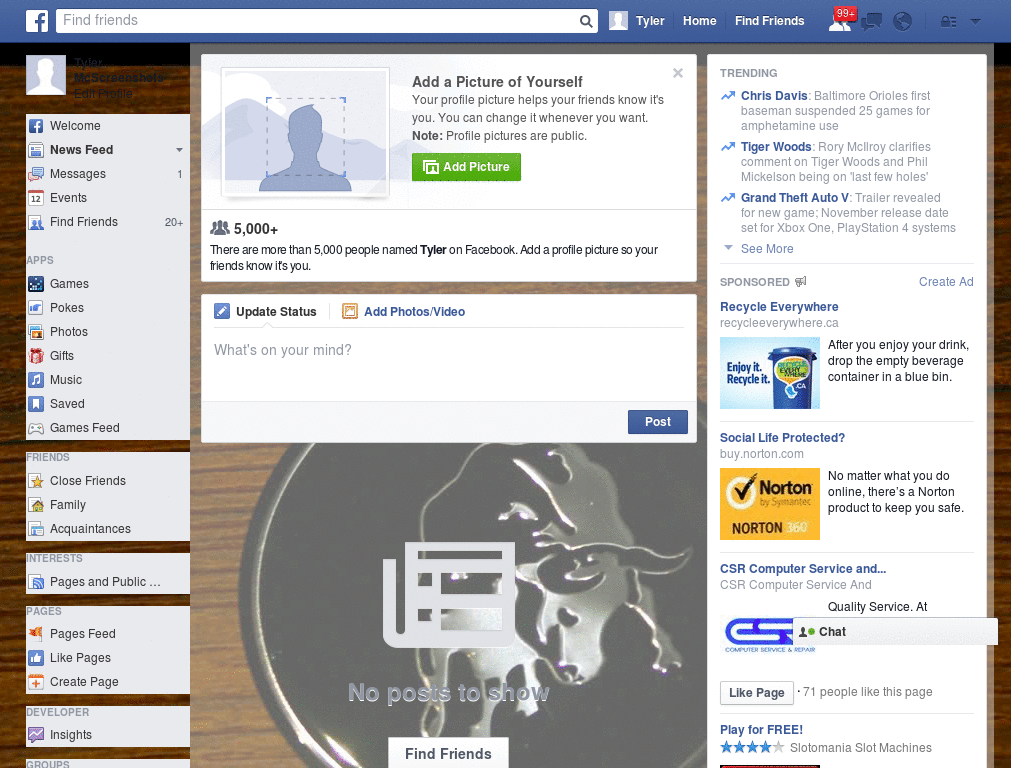Open the Social Life Protected? ad link
The width and height of the screenshot is (1024, 768).
click(x=782, y=438)
